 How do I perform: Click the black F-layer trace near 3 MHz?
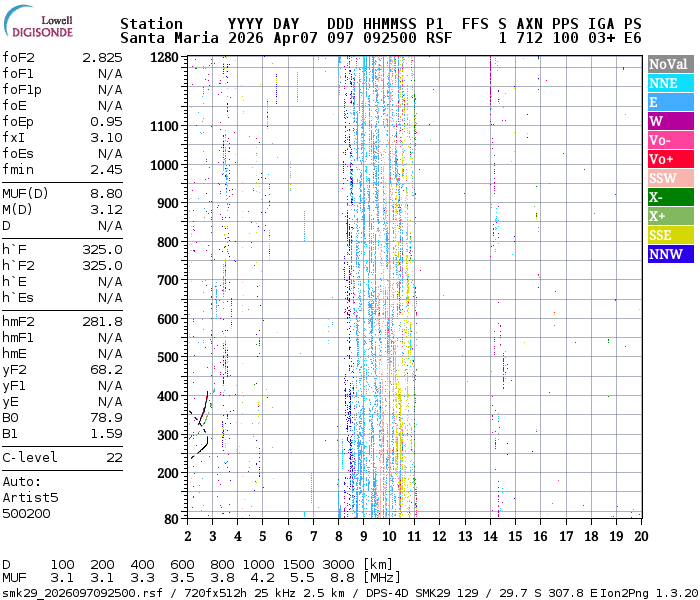tap(204, 408)
